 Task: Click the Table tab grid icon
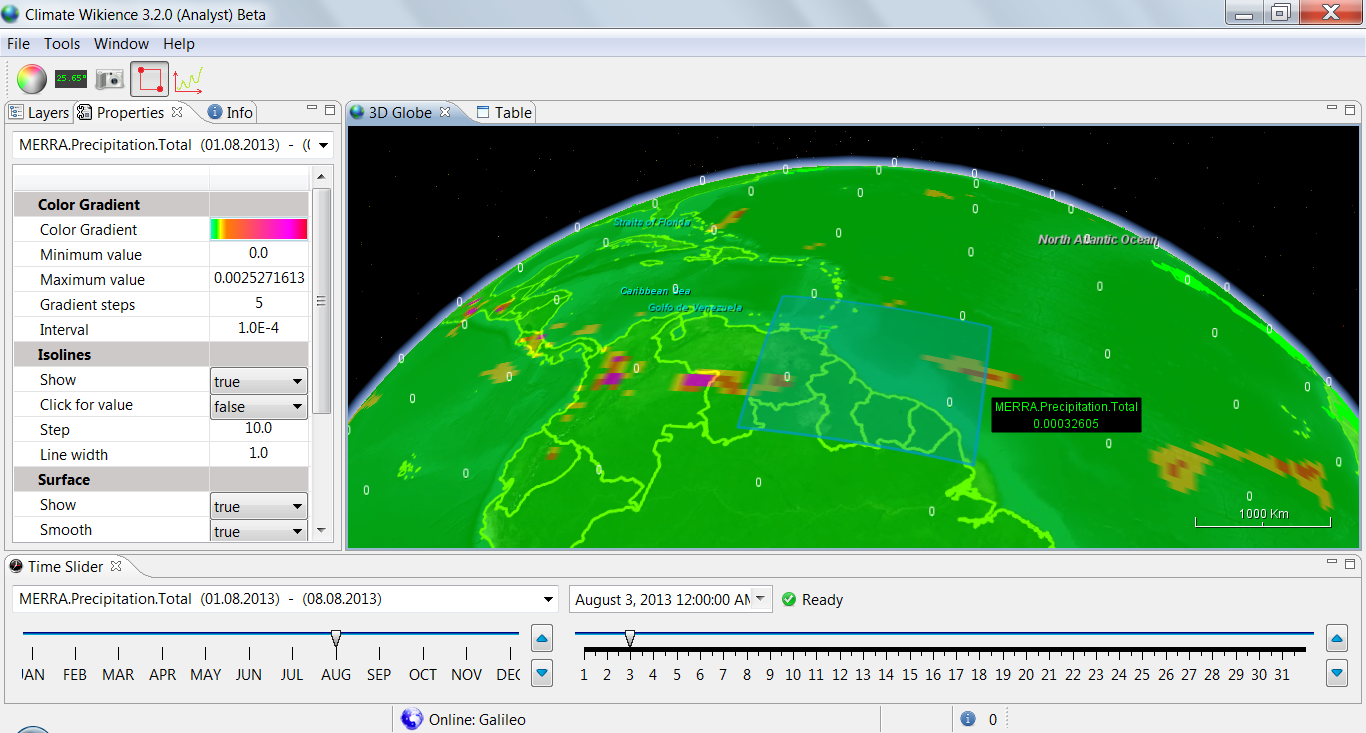coord(483,112)
